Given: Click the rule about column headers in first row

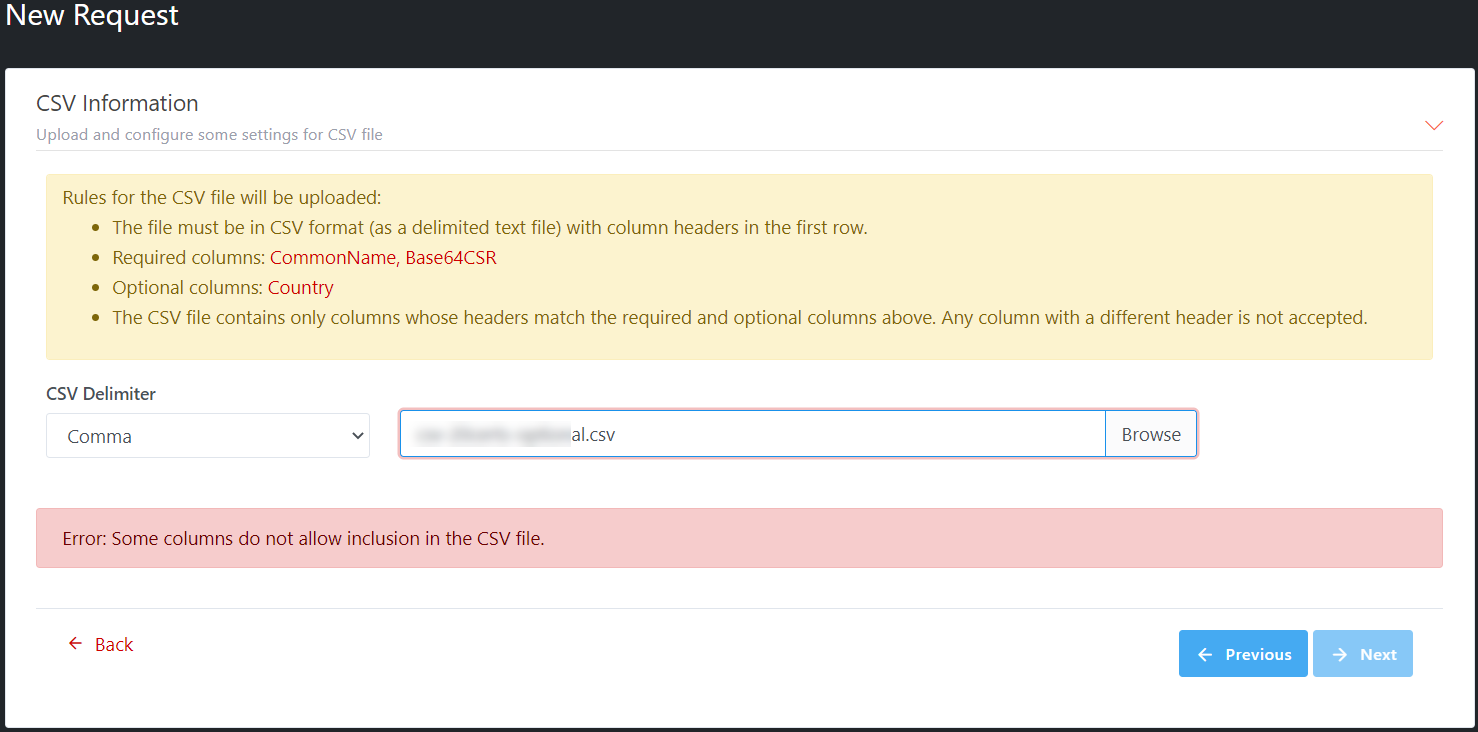Looking at the screenshot, I should point(489,228).
